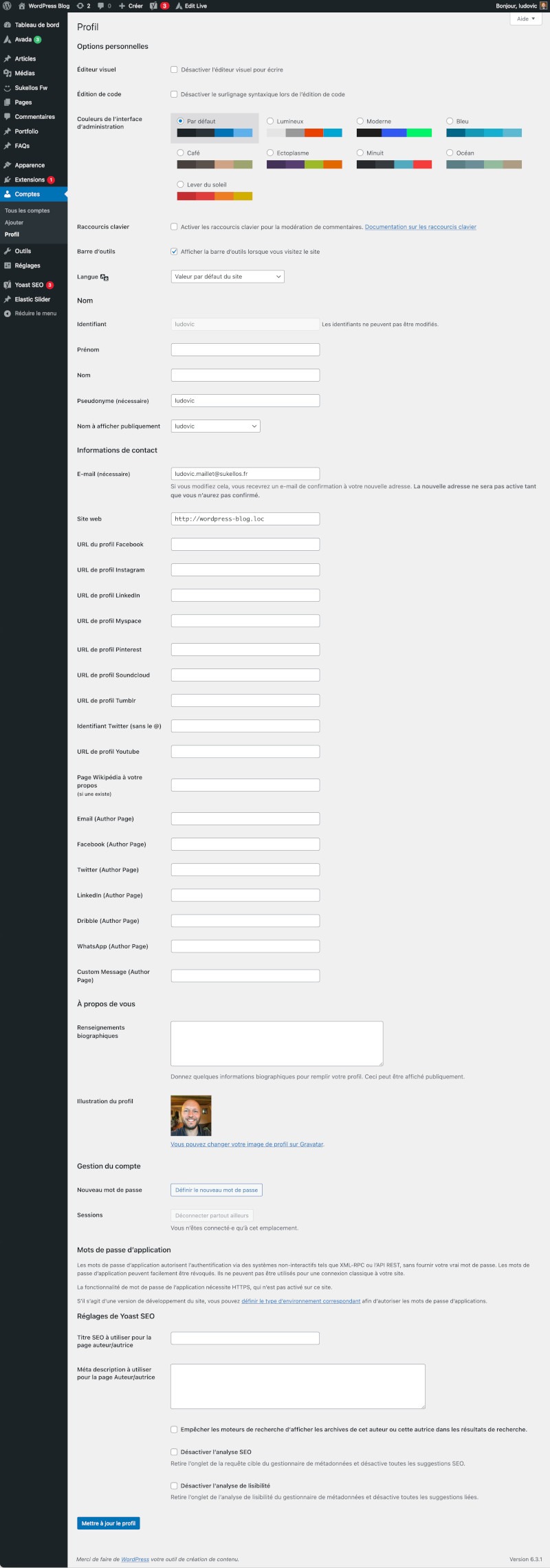The width and height of the screenshot is (550, 1568).
Task: Expand the Aide help tab
Action: (x=525, y=19)
